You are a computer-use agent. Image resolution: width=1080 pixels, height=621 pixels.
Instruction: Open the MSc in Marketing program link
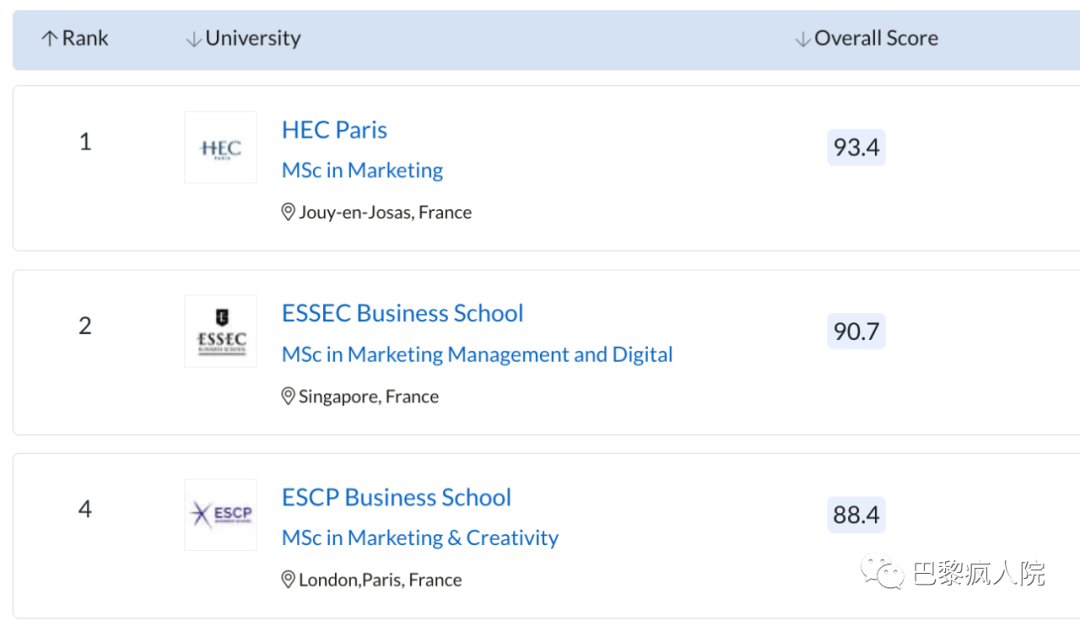[x=362, y=170]
